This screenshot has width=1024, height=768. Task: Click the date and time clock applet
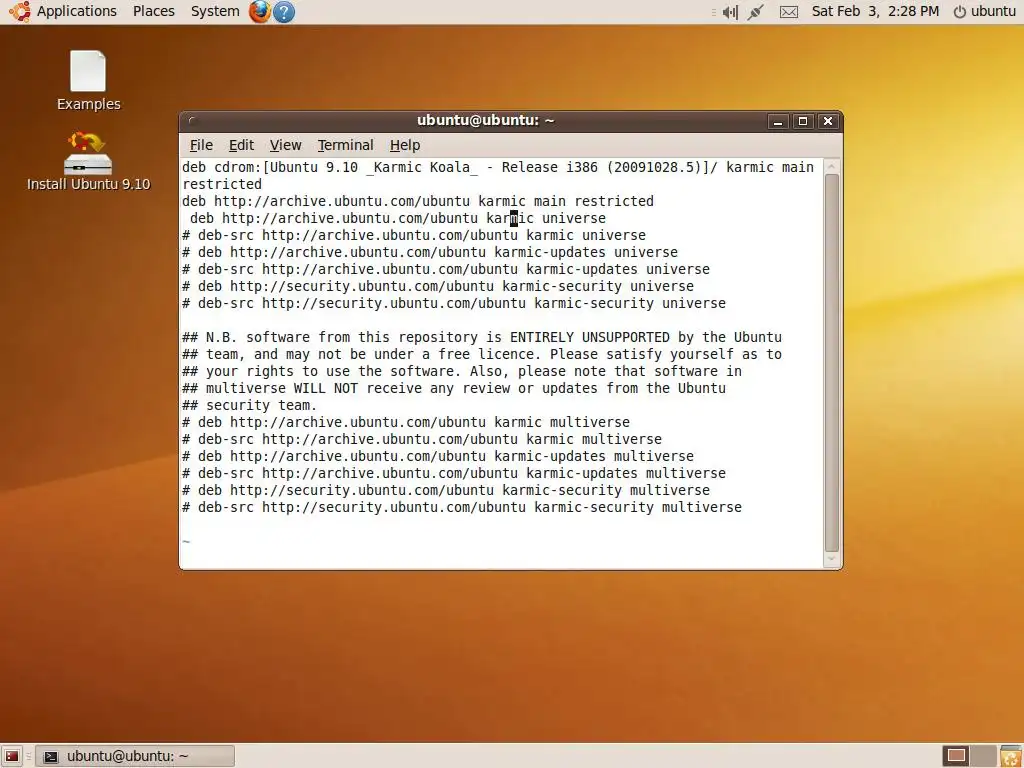pyautogui.click(x=875, y=11)
